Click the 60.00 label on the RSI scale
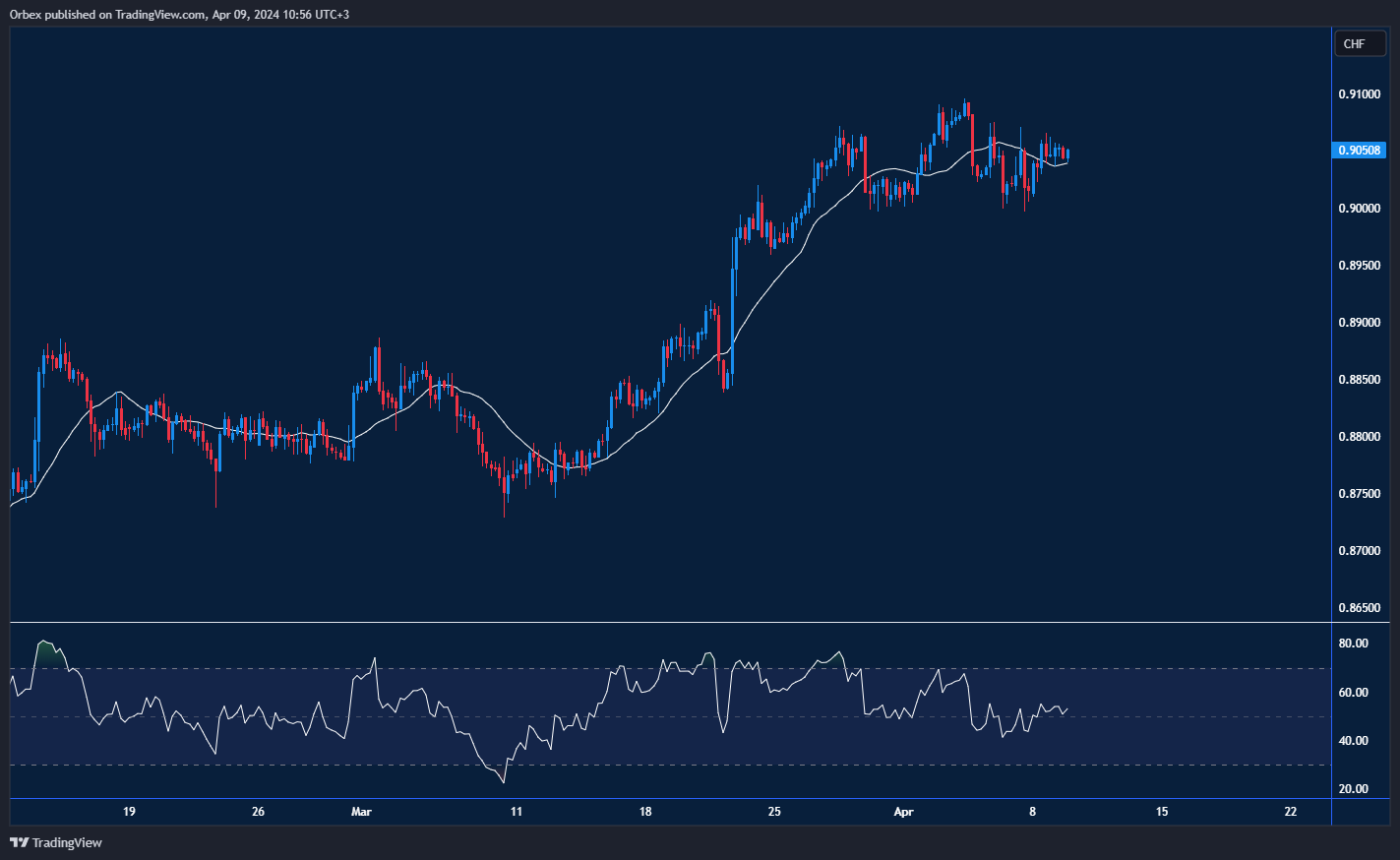The image size is (1400, 860). pos(1354,693)
